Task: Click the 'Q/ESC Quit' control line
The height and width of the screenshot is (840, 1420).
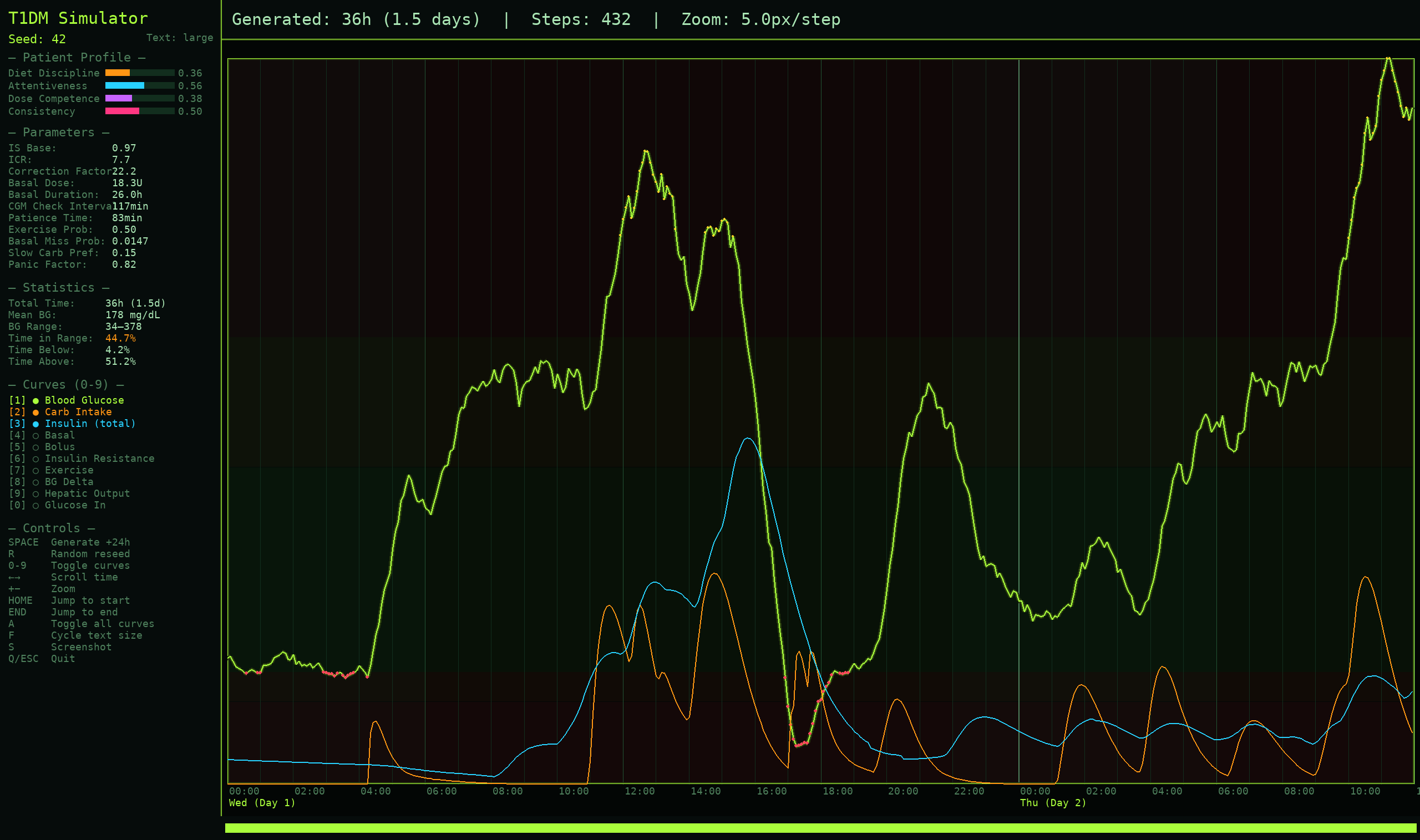Action: tap(42, 659)
